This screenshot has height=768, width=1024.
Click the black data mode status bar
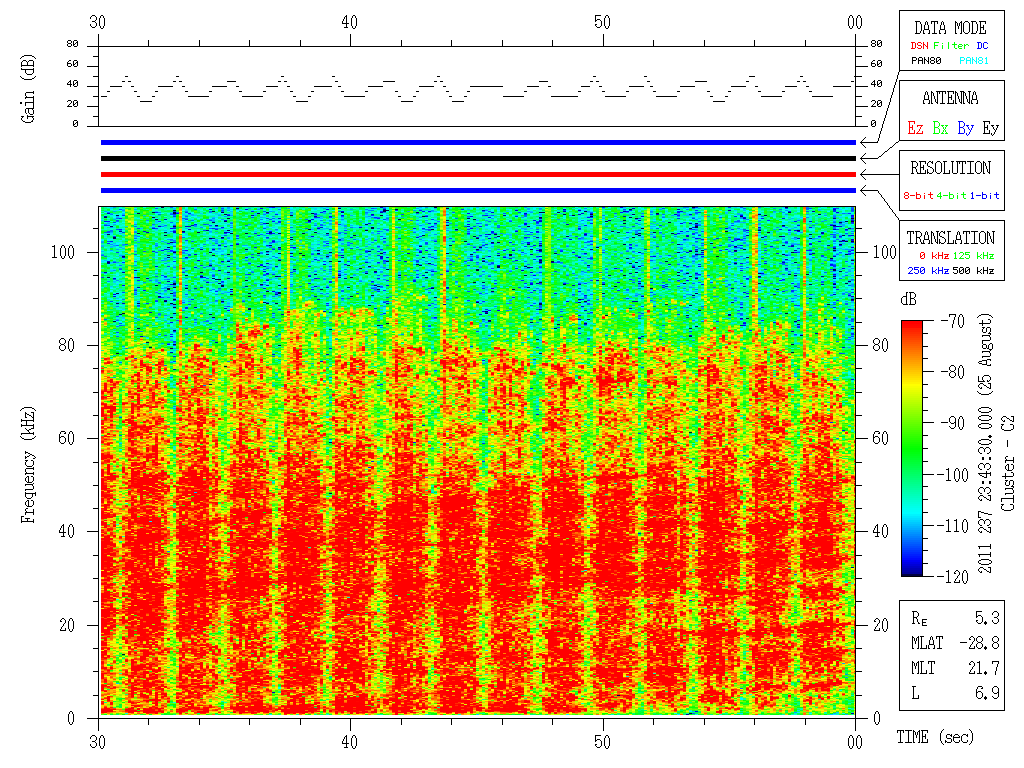tap(478, 158)
